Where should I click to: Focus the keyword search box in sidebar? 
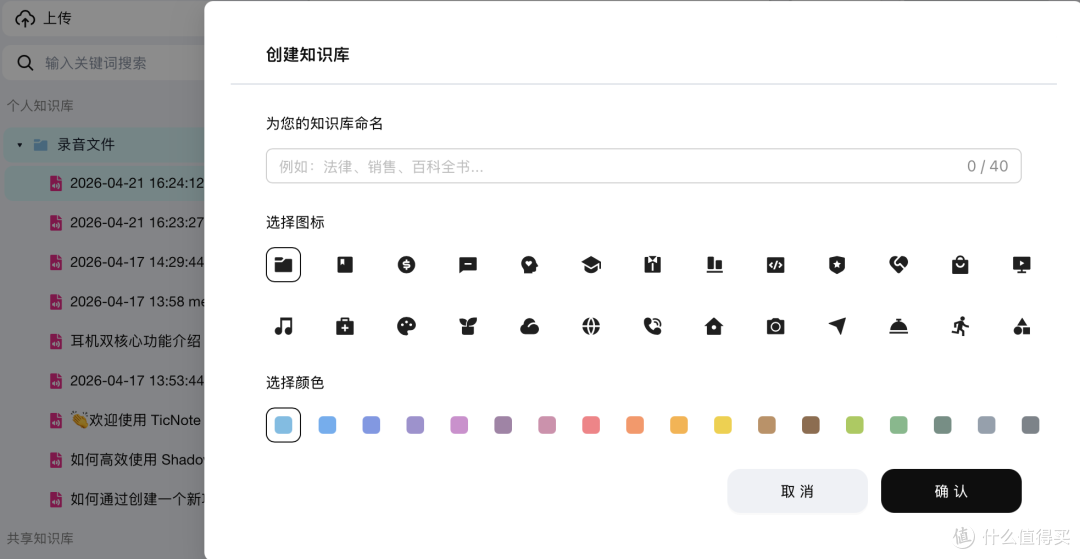(x=105, y=63)
